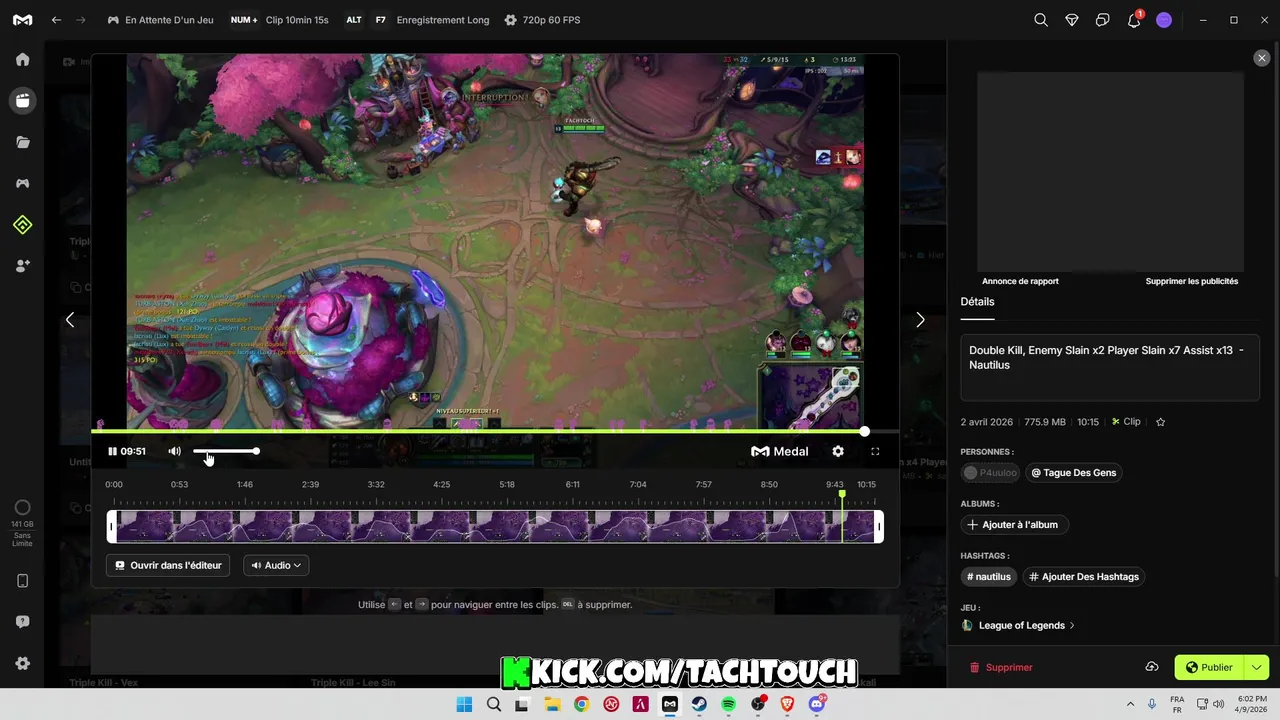This screenshot has height=720, width=1280.
Task: Expand the Publier options arrow
Action: (1257, 667)
